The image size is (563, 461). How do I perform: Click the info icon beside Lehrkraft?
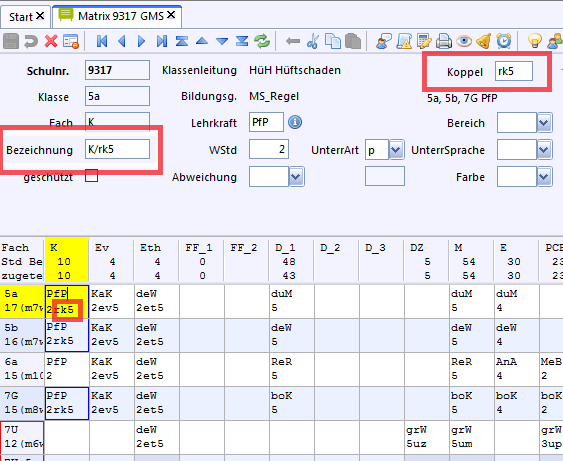click(295, 122)
